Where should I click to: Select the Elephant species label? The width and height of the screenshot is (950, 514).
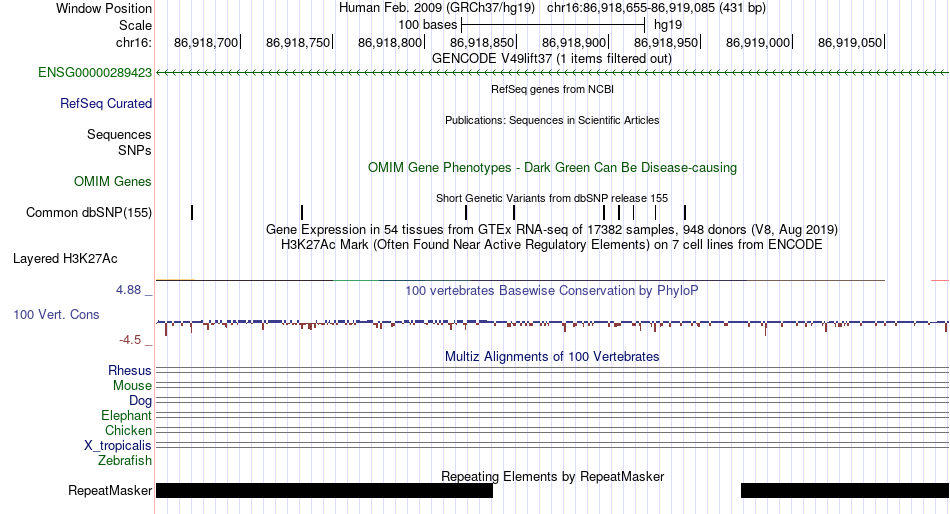pyautogui.click(x=126, y=416)
